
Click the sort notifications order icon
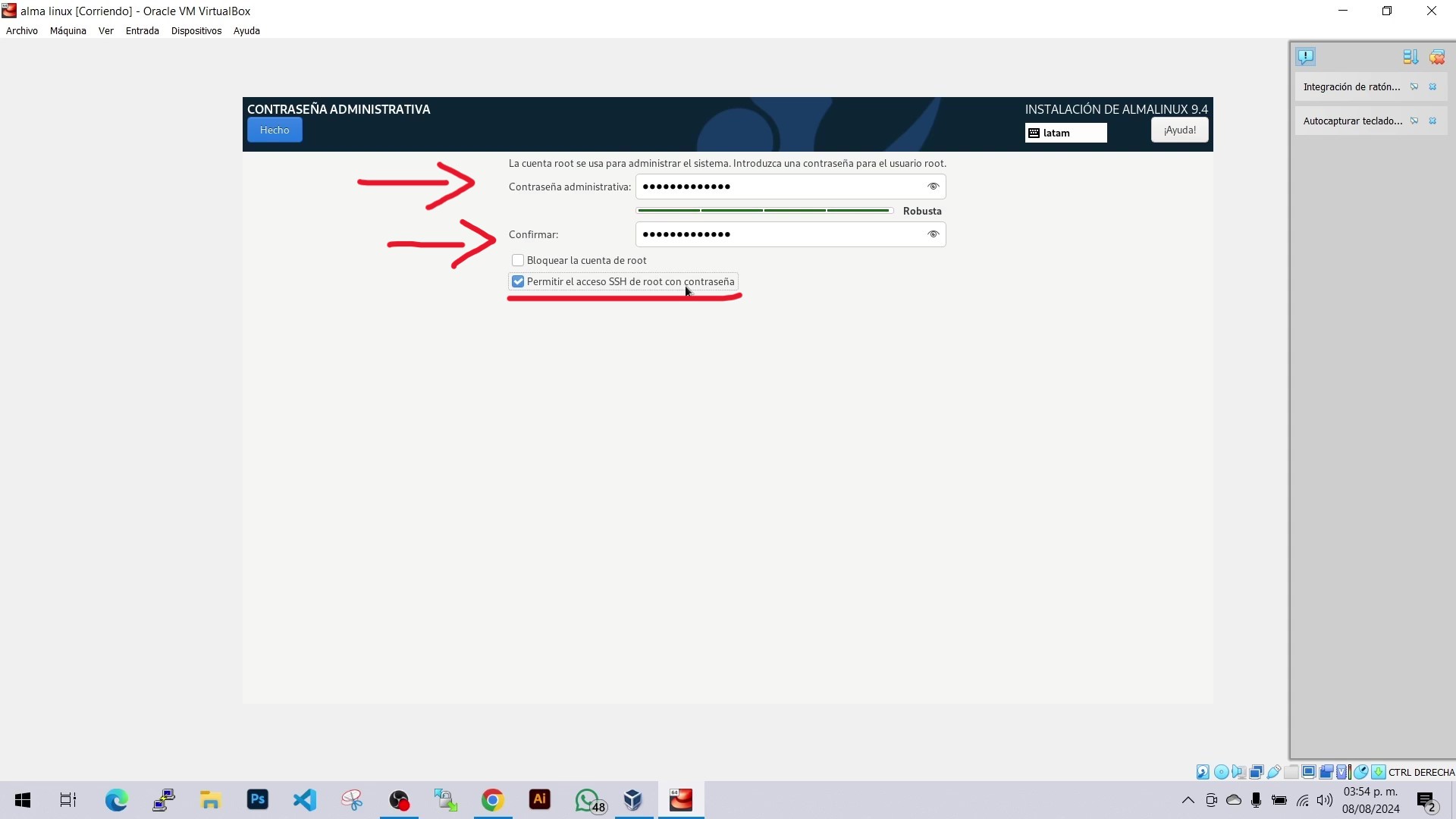[1410, 57]
